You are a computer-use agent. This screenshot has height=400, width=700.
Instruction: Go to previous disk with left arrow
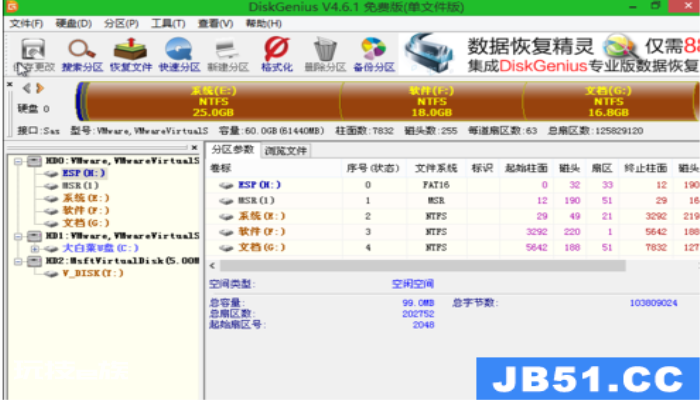point(27,88)
